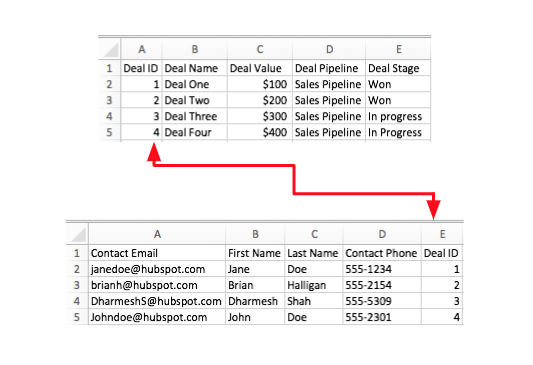Click the DharmeshS@hubspot.com cell
The image size is (533, 365).
point(157,301)
